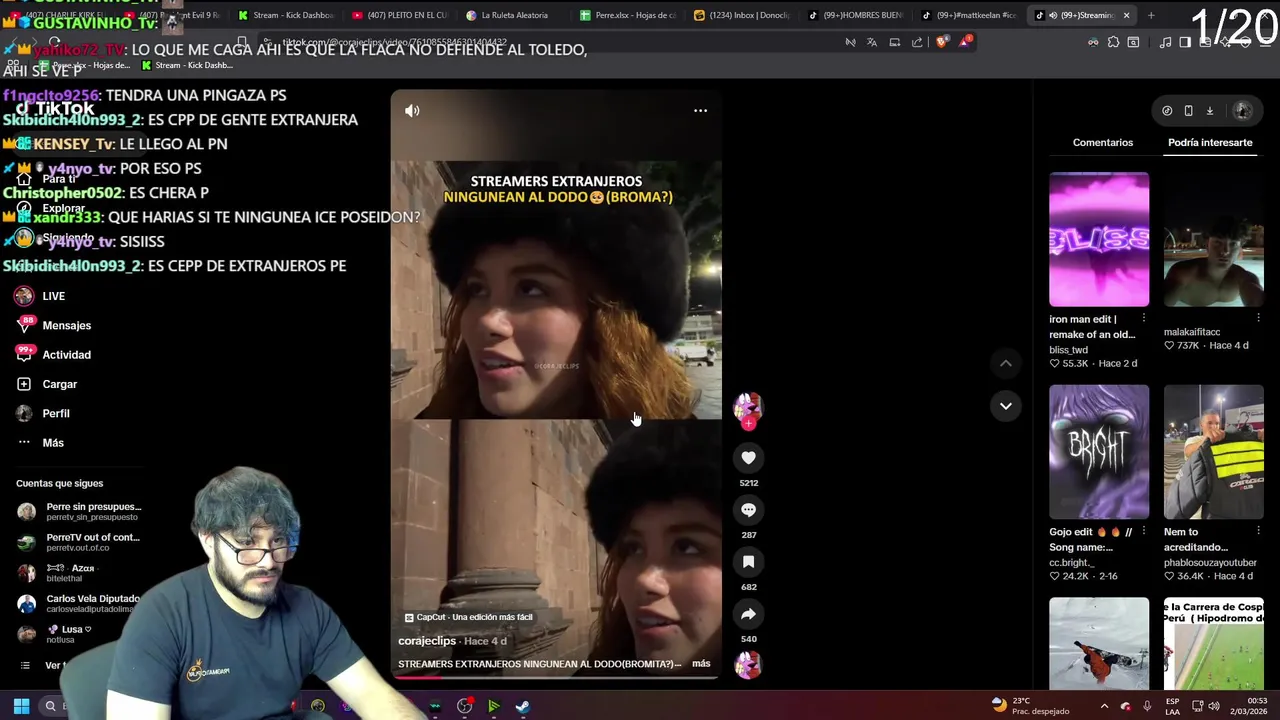
Task: Open the browser extensions puzzle icon
Action: tap(1113, 42)
